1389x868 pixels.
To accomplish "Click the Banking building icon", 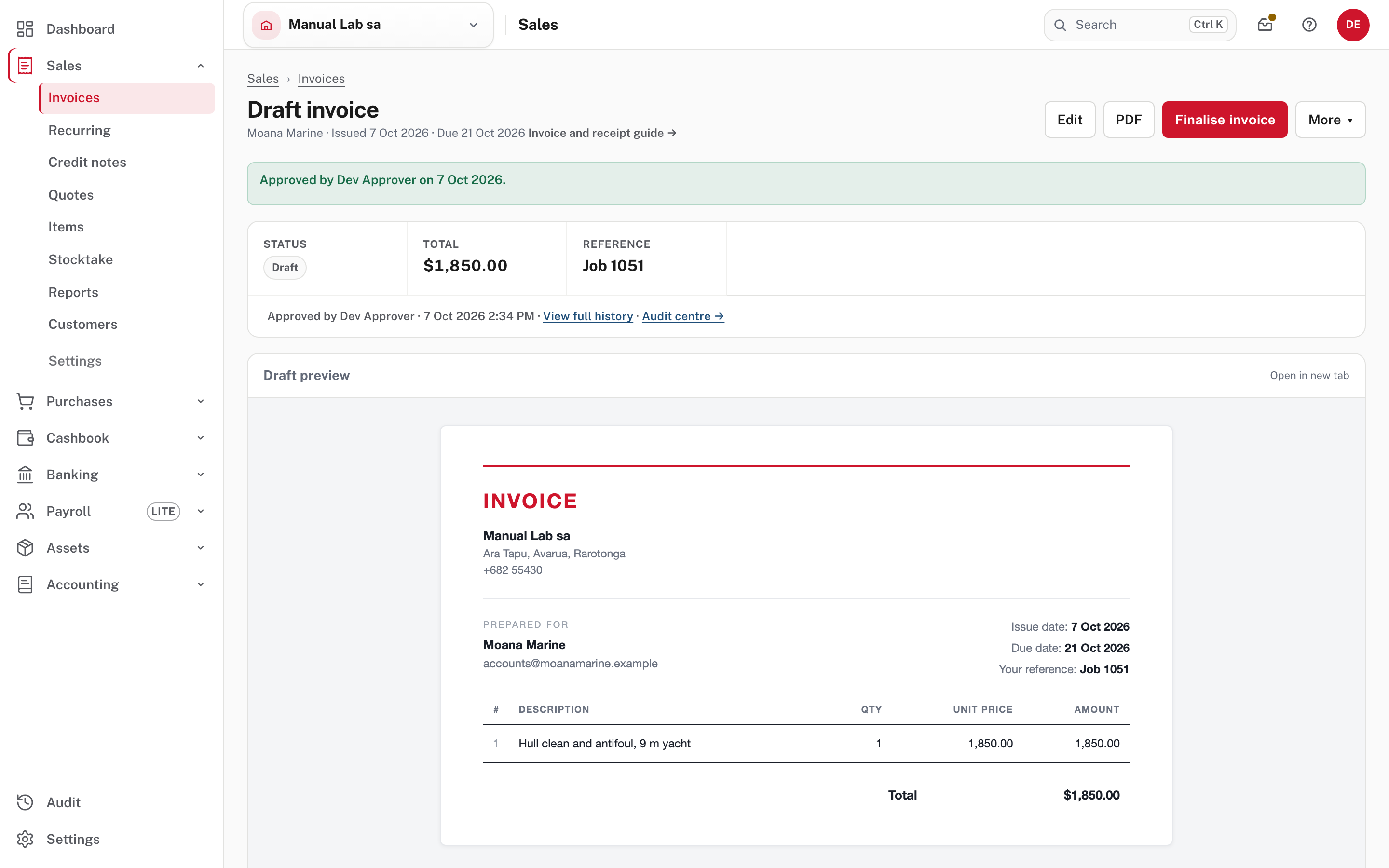I will click(25, 475).
